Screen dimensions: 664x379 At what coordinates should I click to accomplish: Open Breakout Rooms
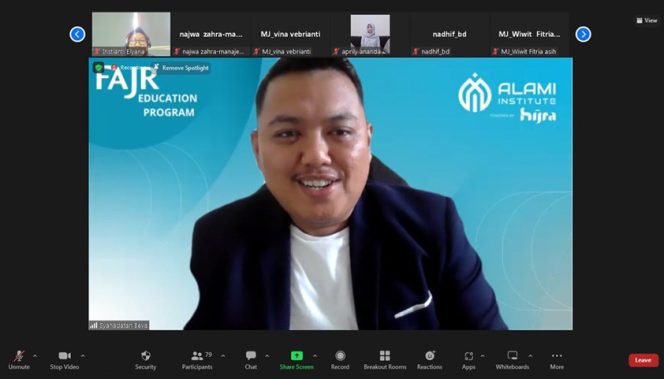point(385,360)
